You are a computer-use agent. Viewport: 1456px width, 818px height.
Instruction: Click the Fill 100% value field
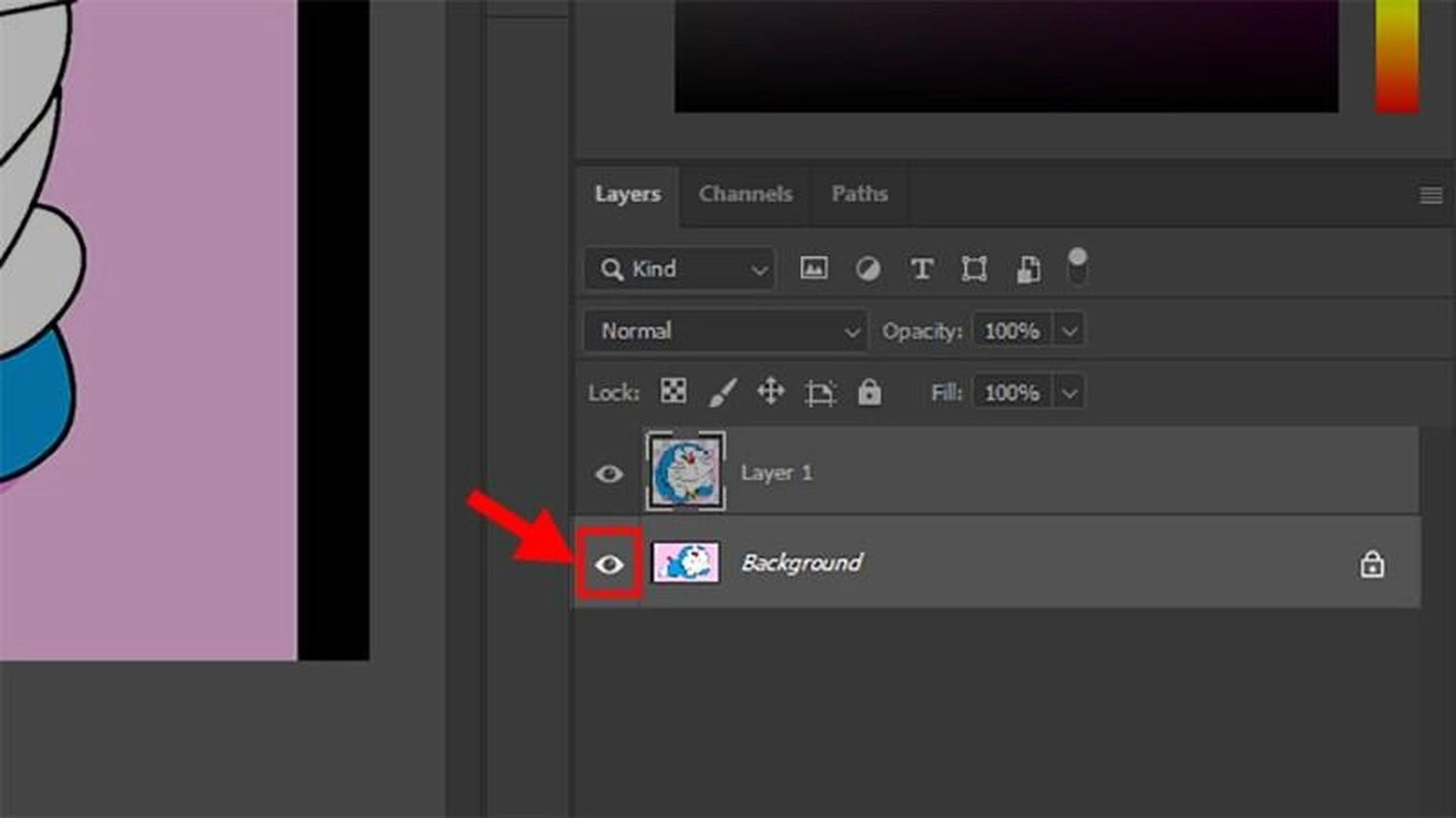1012,393
